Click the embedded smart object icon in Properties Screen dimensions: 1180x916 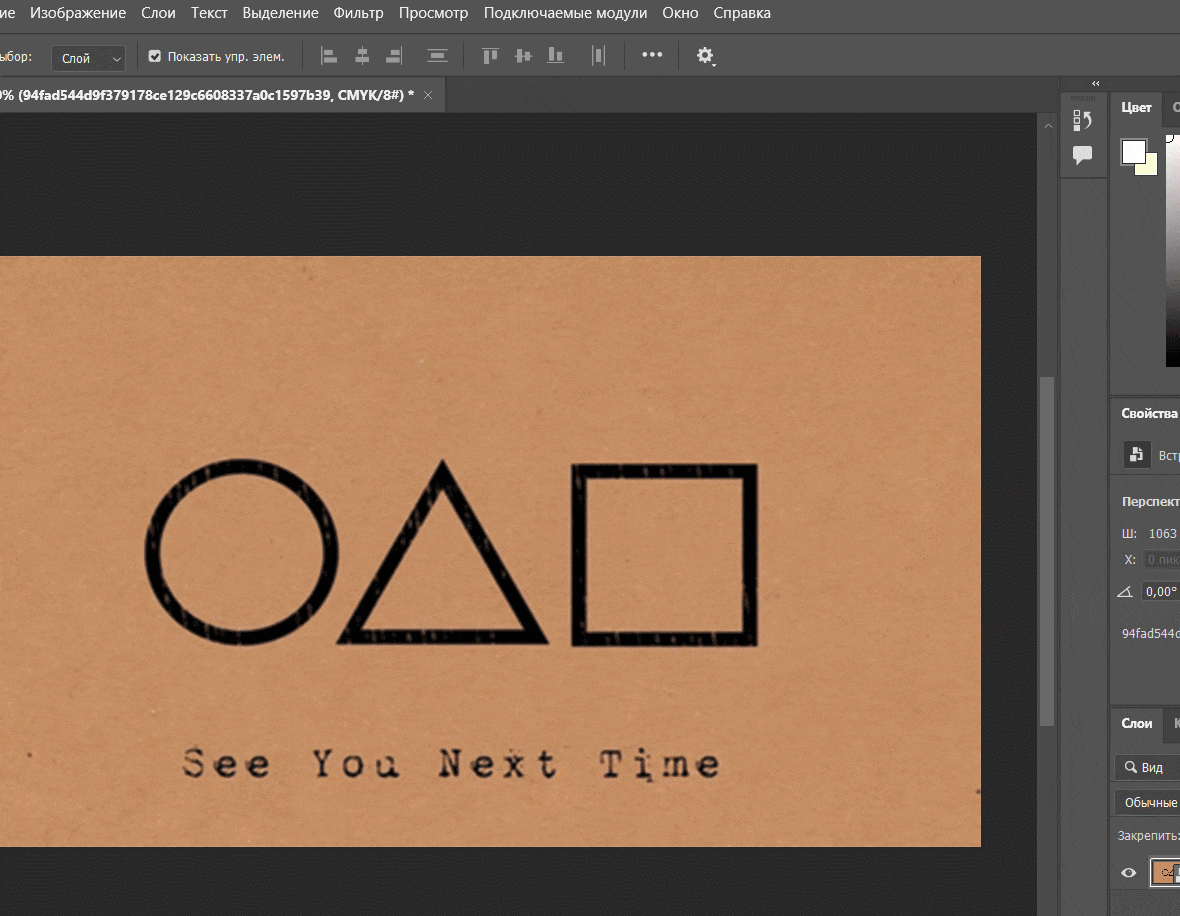(x=1136, y=455)
